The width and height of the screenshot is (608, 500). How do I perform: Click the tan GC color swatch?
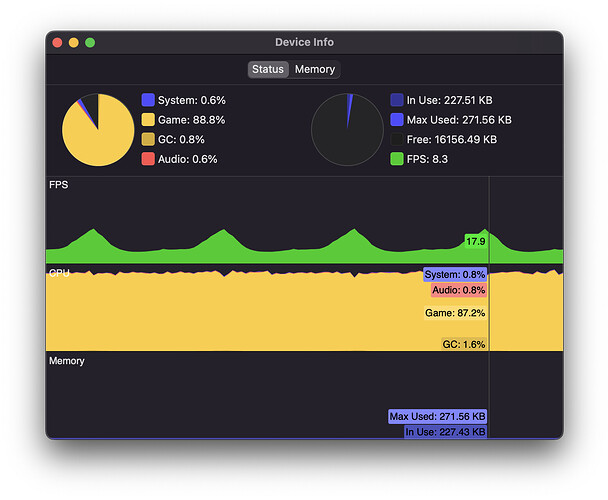pyautogui.click(x=148, y=139)
